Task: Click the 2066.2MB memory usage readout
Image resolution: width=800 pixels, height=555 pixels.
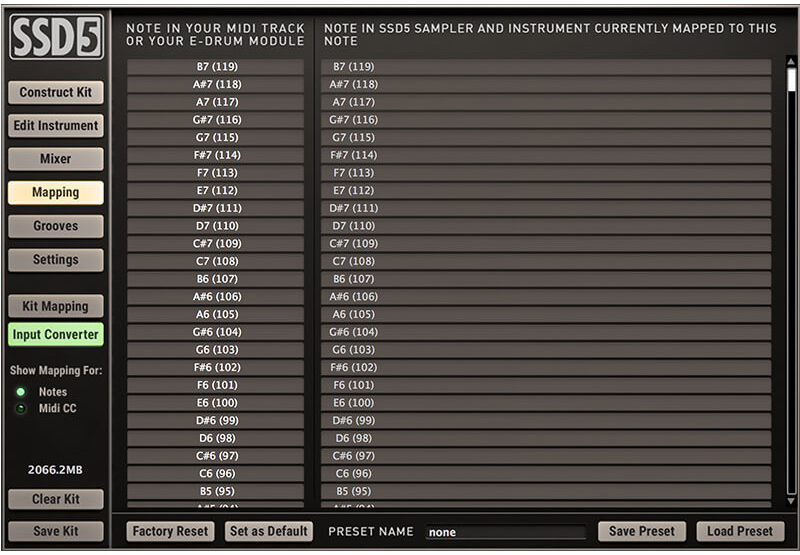Action: pyautogui.click(x=55, y=470)
